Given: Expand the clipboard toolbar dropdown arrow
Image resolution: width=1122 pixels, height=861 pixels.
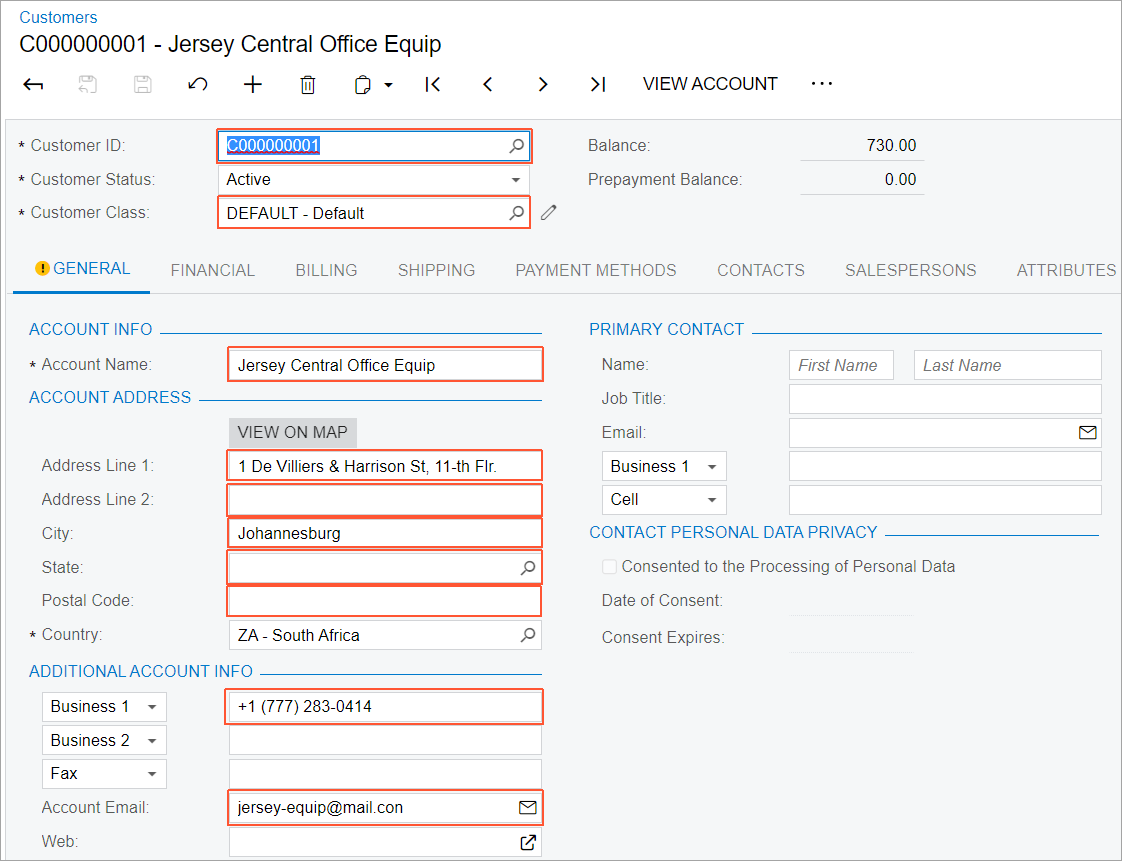Looking at the screenshot, I should 388,85.
